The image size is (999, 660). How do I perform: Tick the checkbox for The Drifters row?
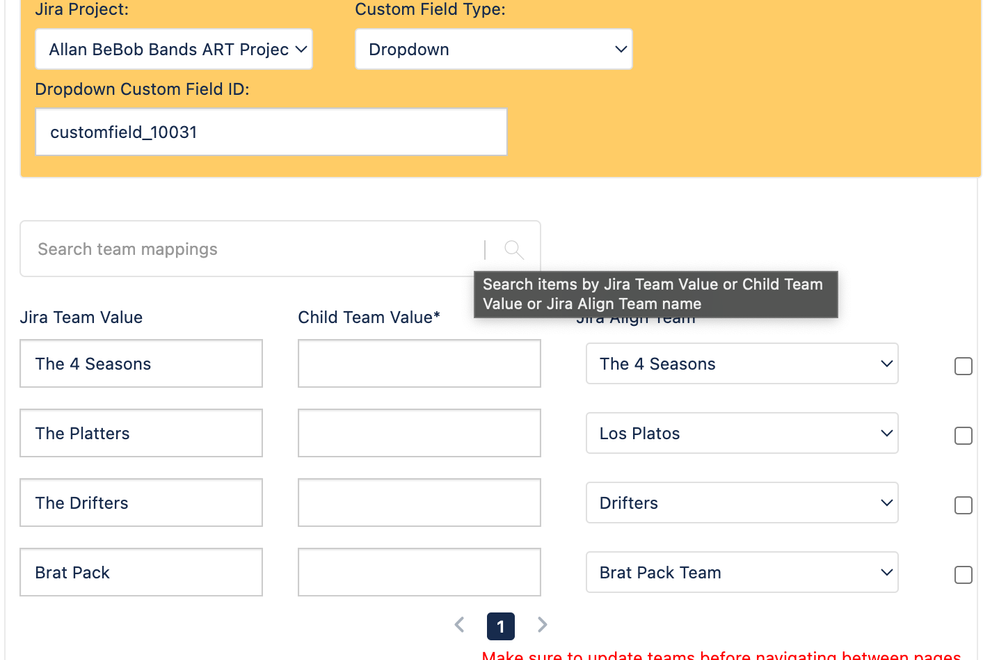963,505
